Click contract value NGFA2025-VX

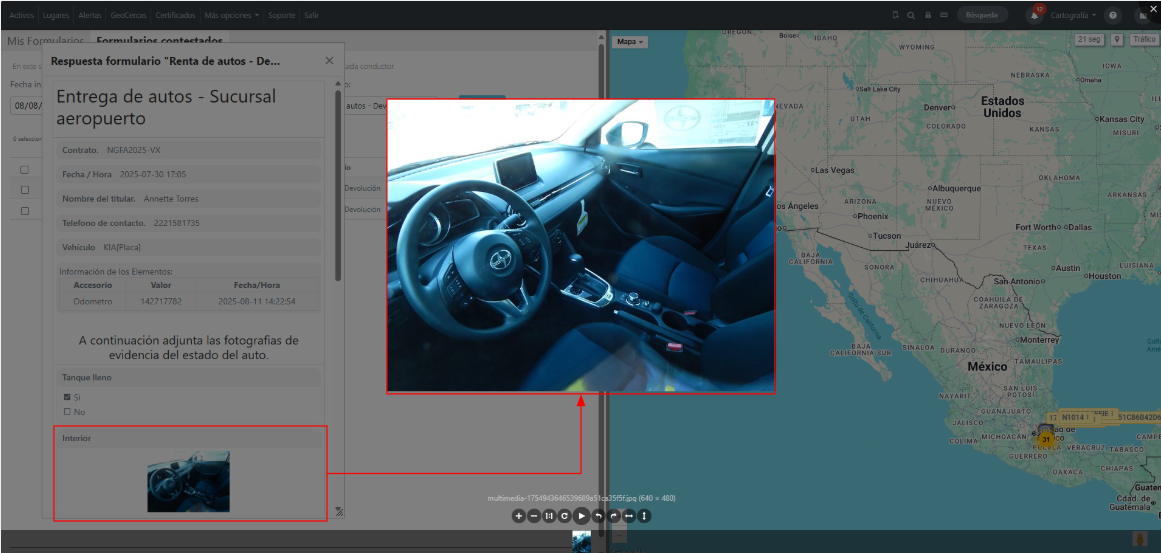pos(133,150)
